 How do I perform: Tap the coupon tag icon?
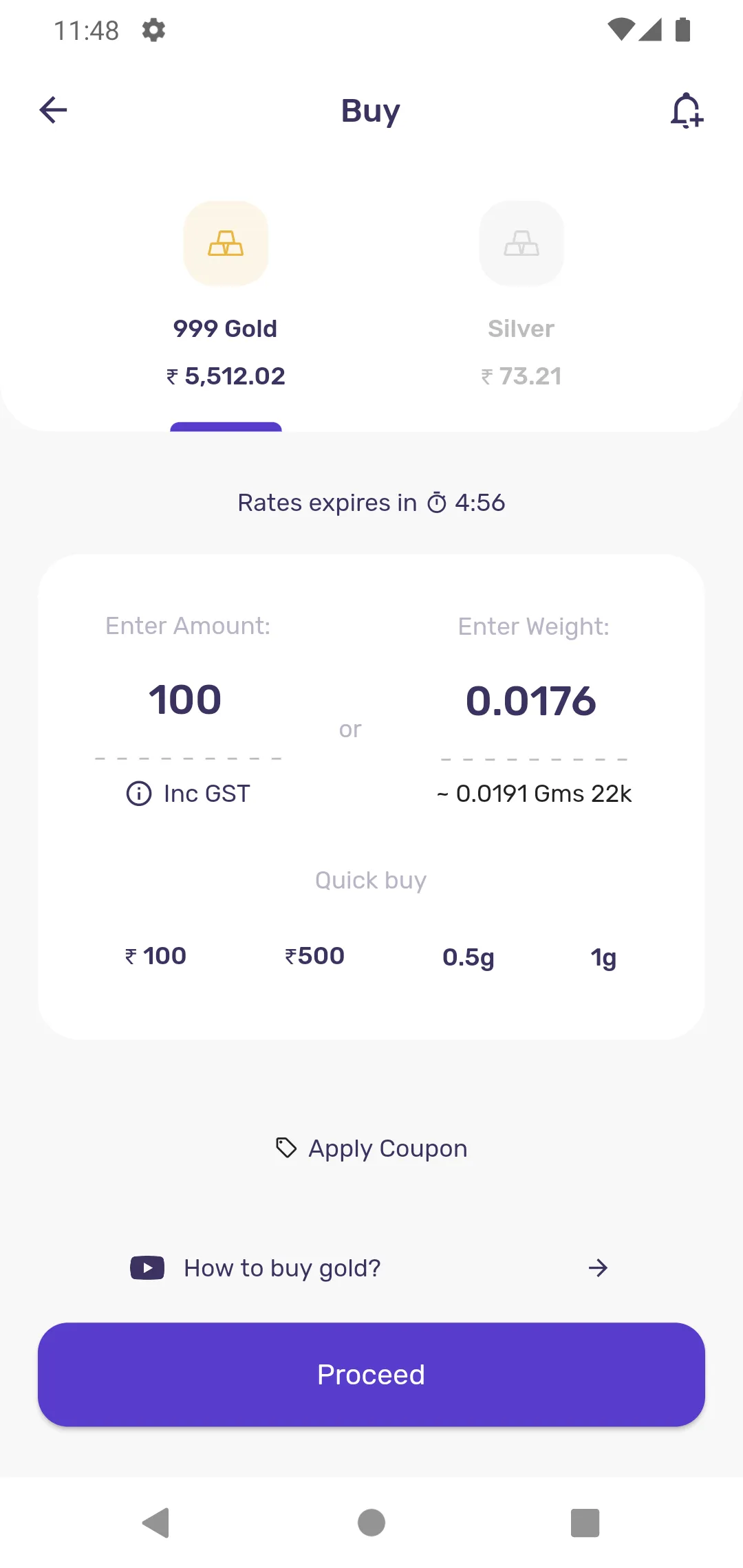coord(286,1148)
